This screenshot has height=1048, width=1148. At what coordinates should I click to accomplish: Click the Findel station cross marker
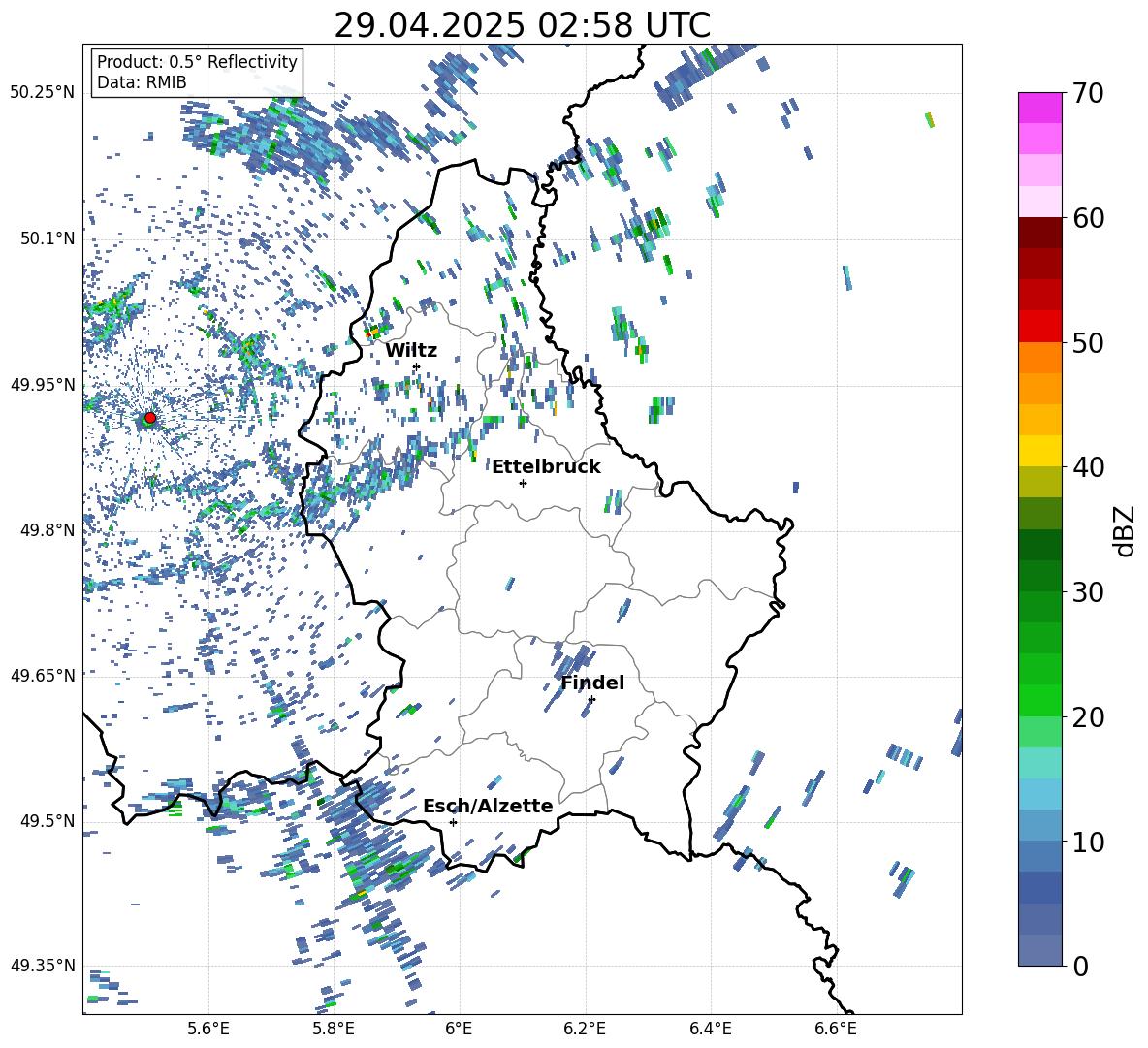[591, 699]
